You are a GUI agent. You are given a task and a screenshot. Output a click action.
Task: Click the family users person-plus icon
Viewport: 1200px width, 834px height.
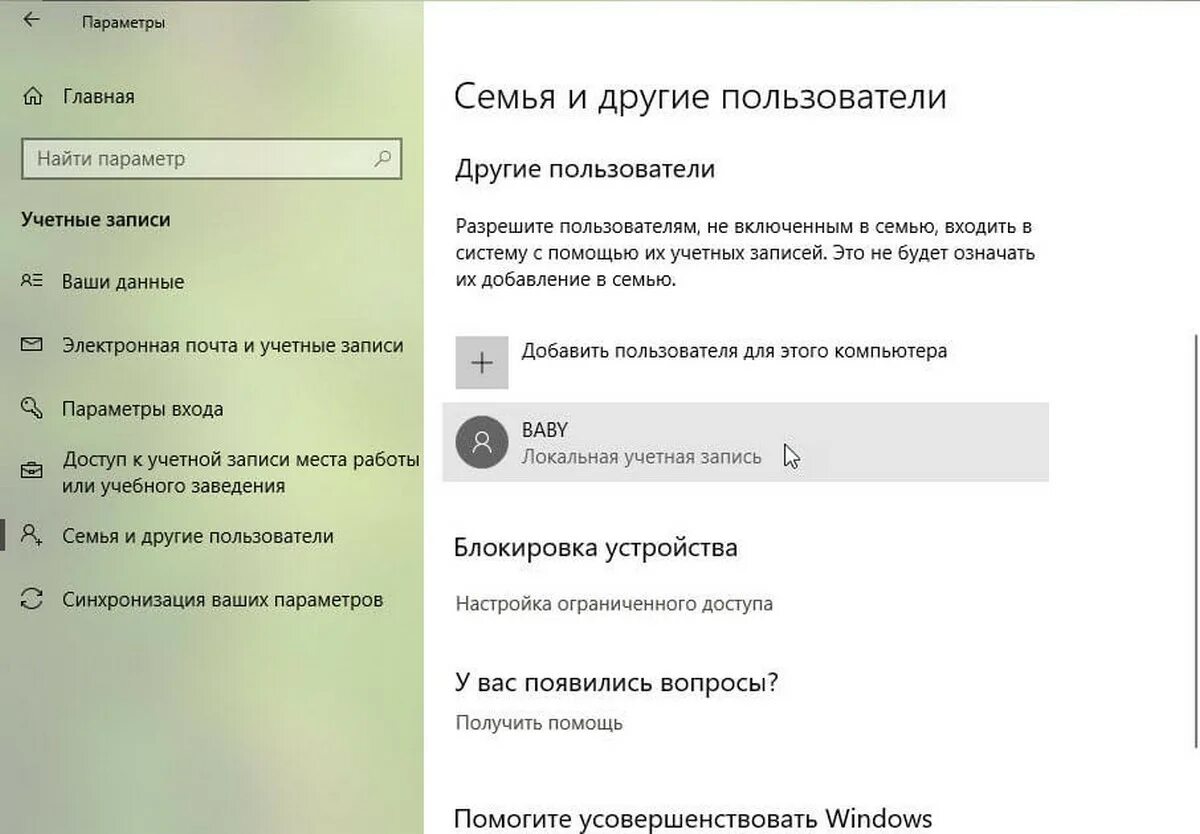(32, 535)
